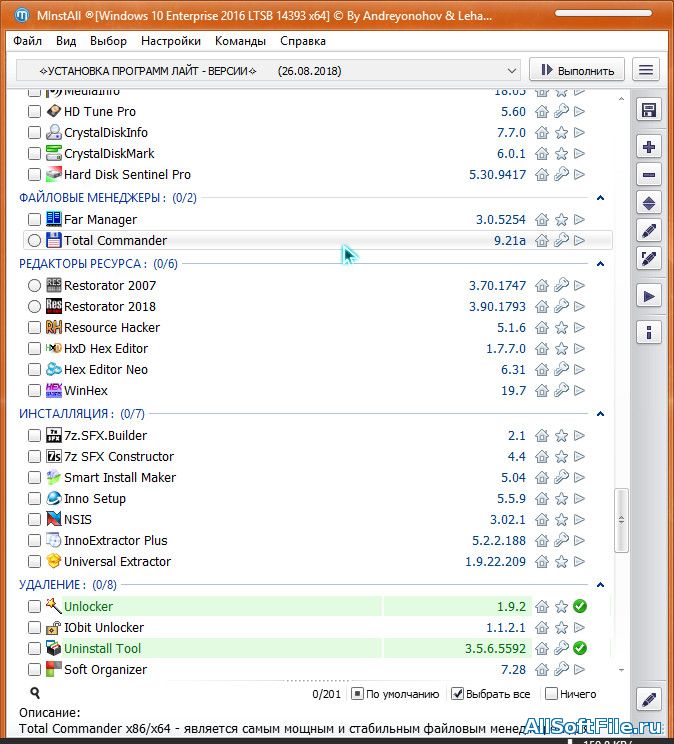Open the Настройки menu

pyautogui.click(x=171, y=41)
